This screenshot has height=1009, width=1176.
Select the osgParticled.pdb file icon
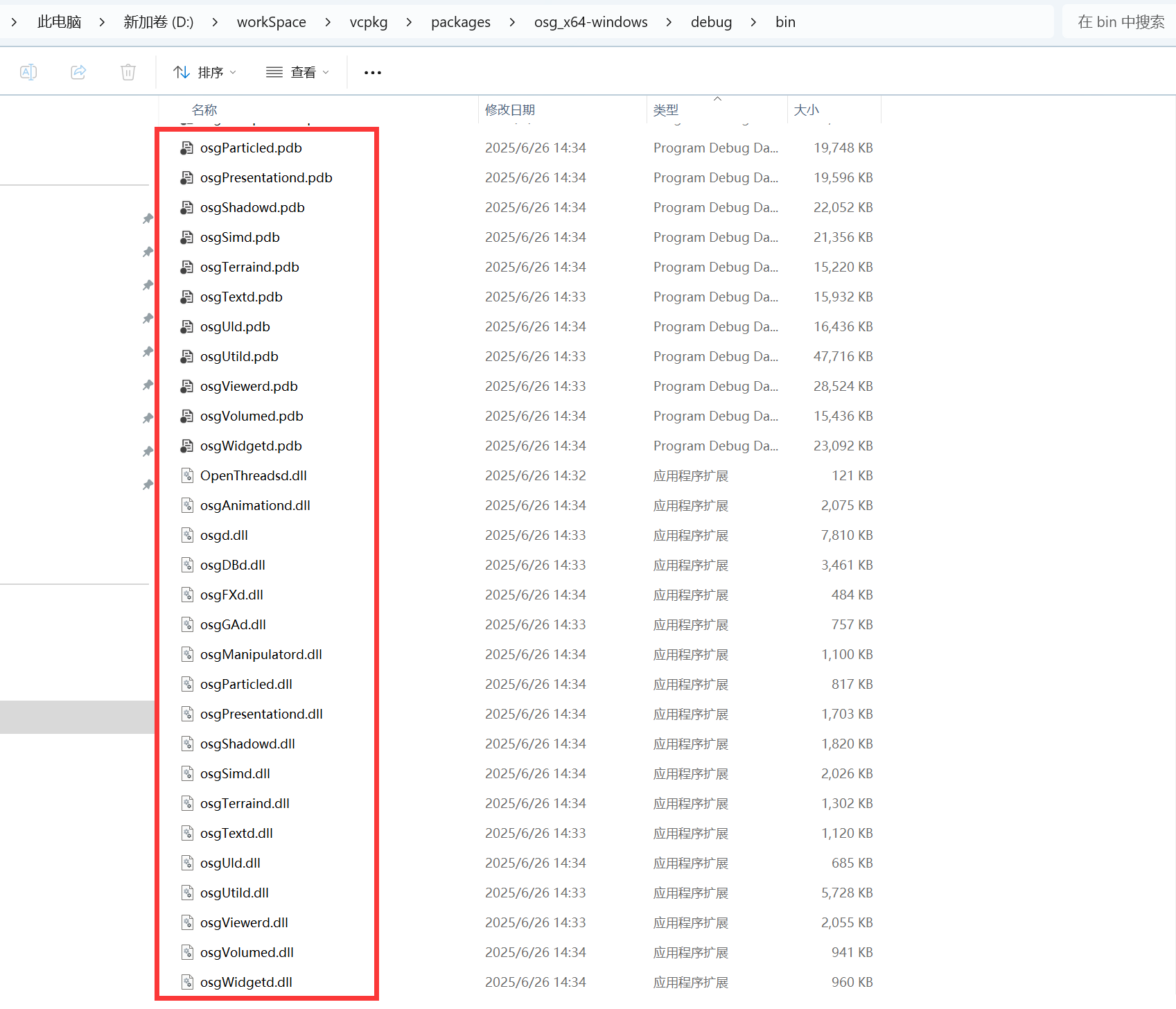click(x=187, y=148)
